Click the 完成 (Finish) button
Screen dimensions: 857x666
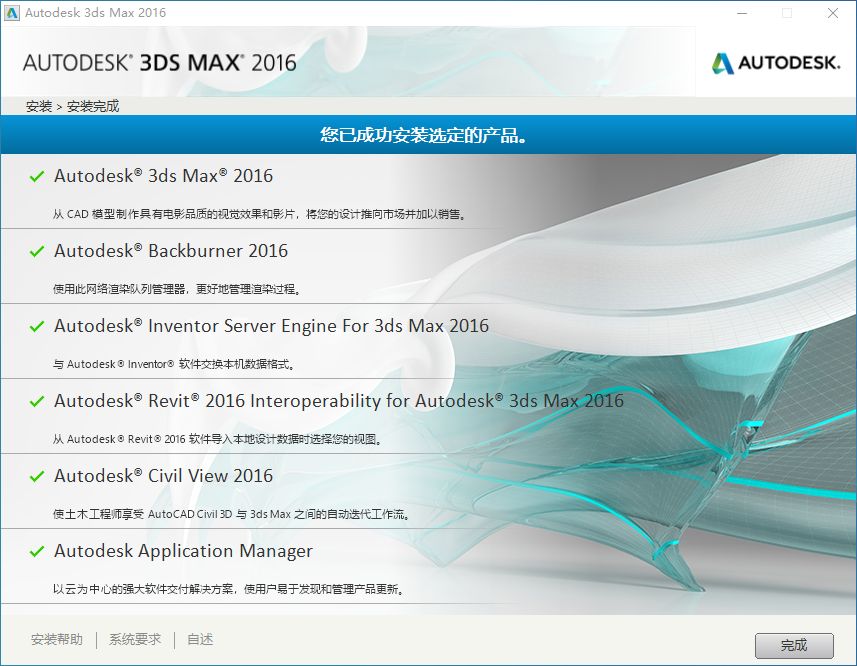(x=794, y=646)
